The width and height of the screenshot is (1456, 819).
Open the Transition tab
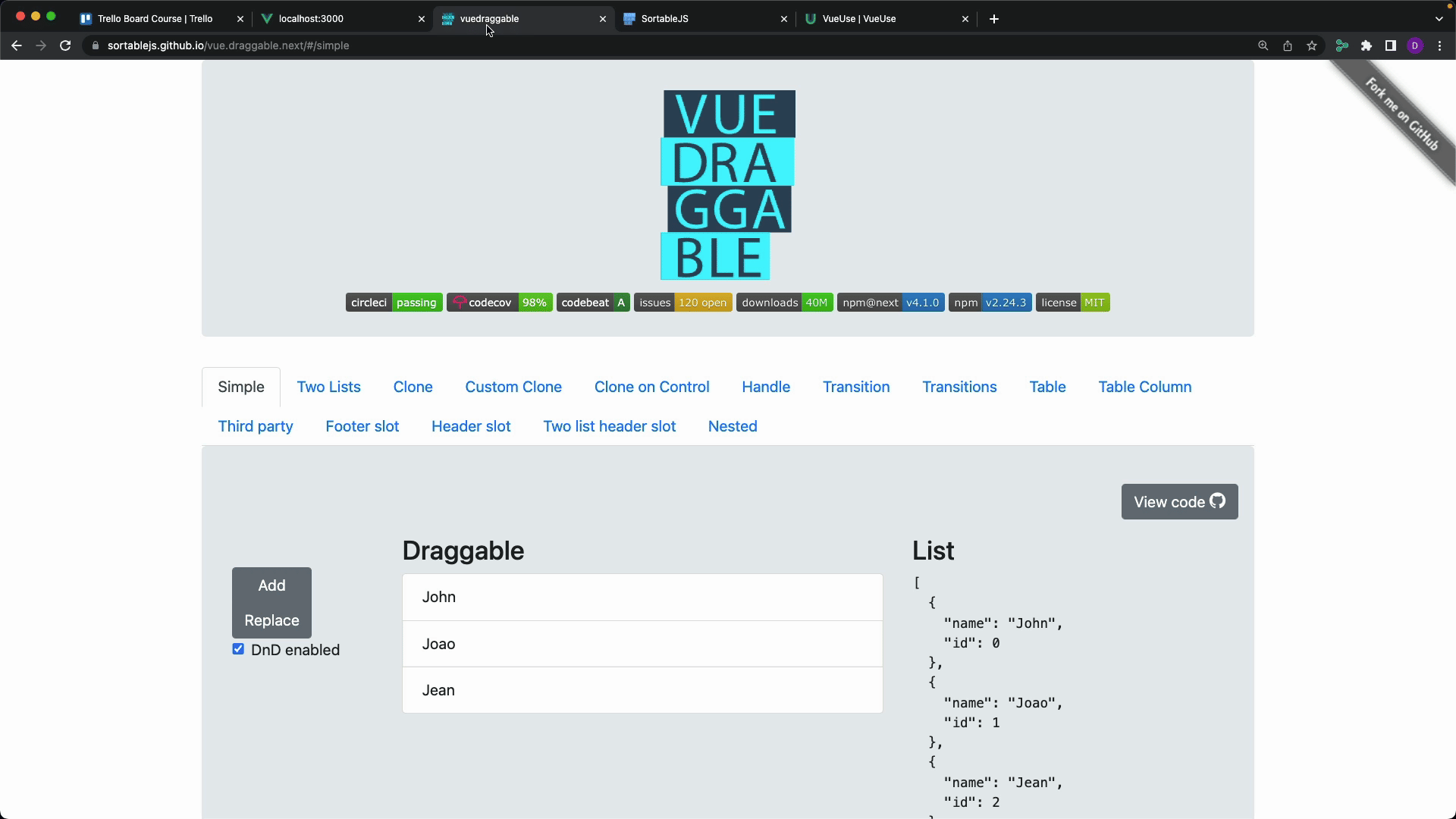(x=856, y=387)
